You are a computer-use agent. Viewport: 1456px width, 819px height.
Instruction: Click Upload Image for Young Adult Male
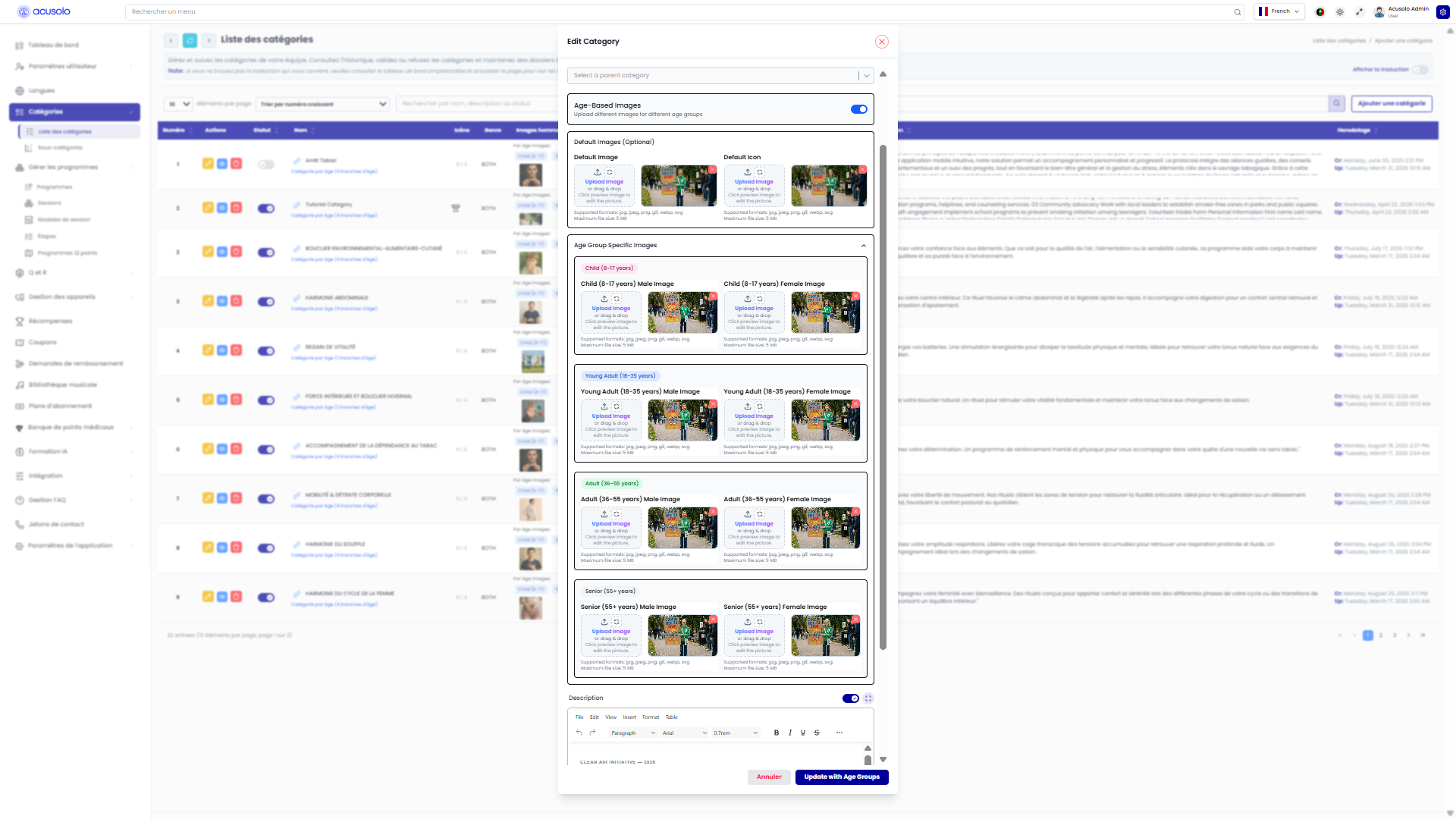(611, 416)
